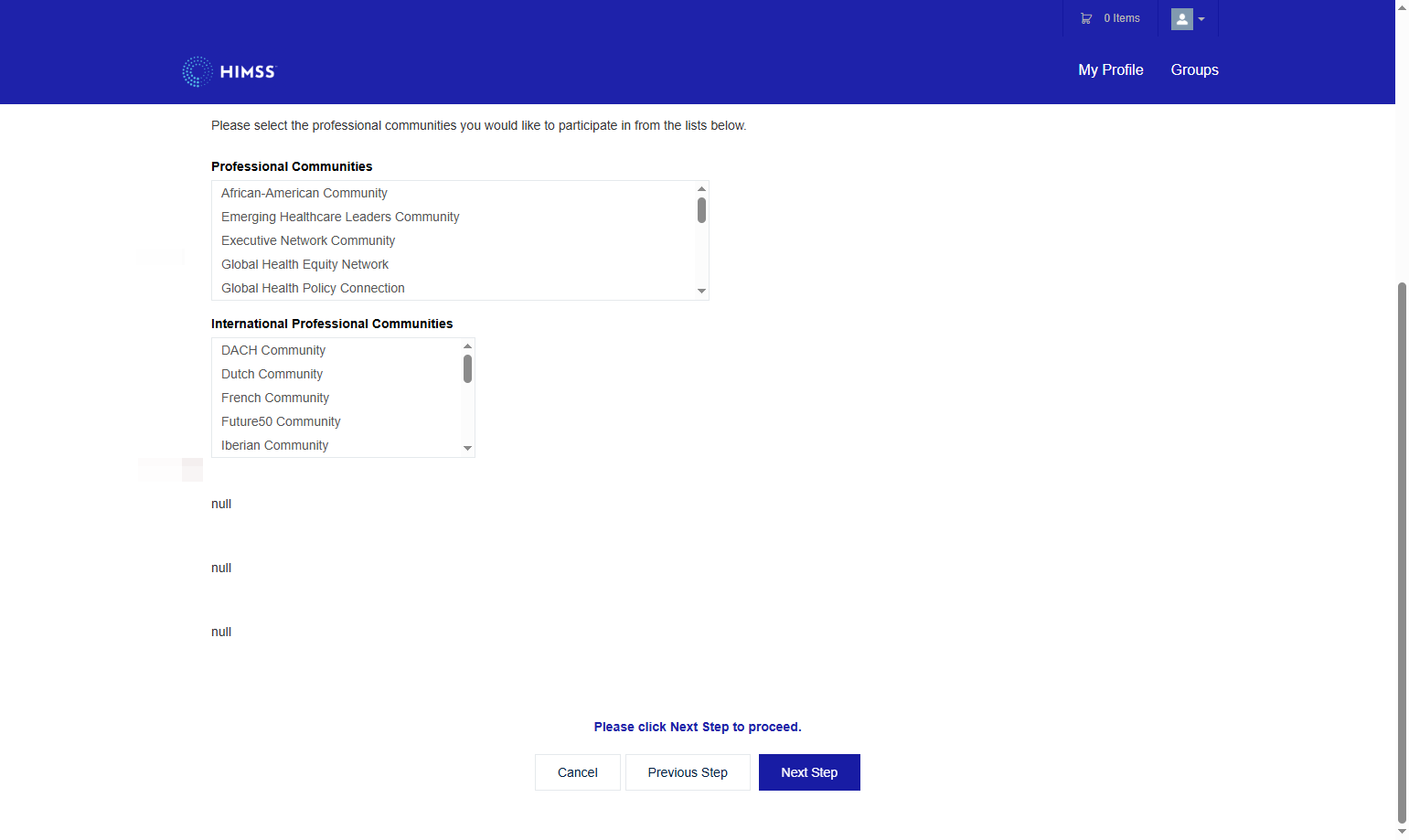
Task: Click the page scrollbar up arrow
Action: pos(1403,6)
